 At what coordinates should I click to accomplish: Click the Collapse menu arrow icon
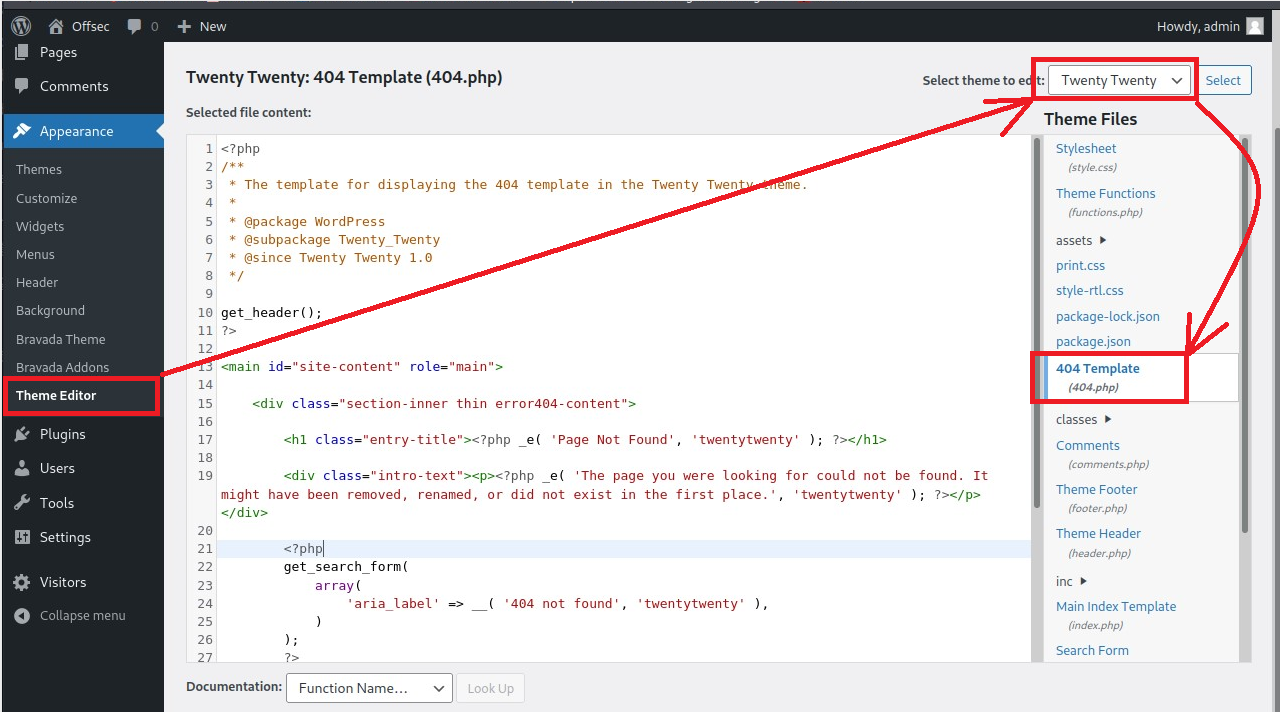coord(22,616)
